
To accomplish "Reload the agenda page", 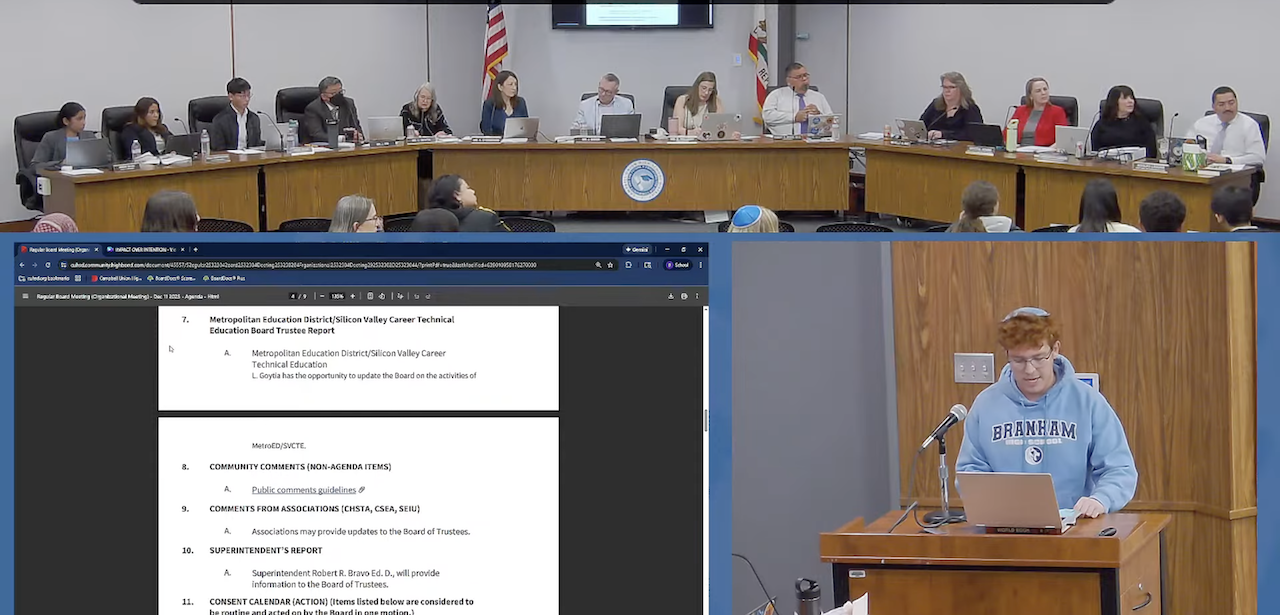I will point(48,265).
